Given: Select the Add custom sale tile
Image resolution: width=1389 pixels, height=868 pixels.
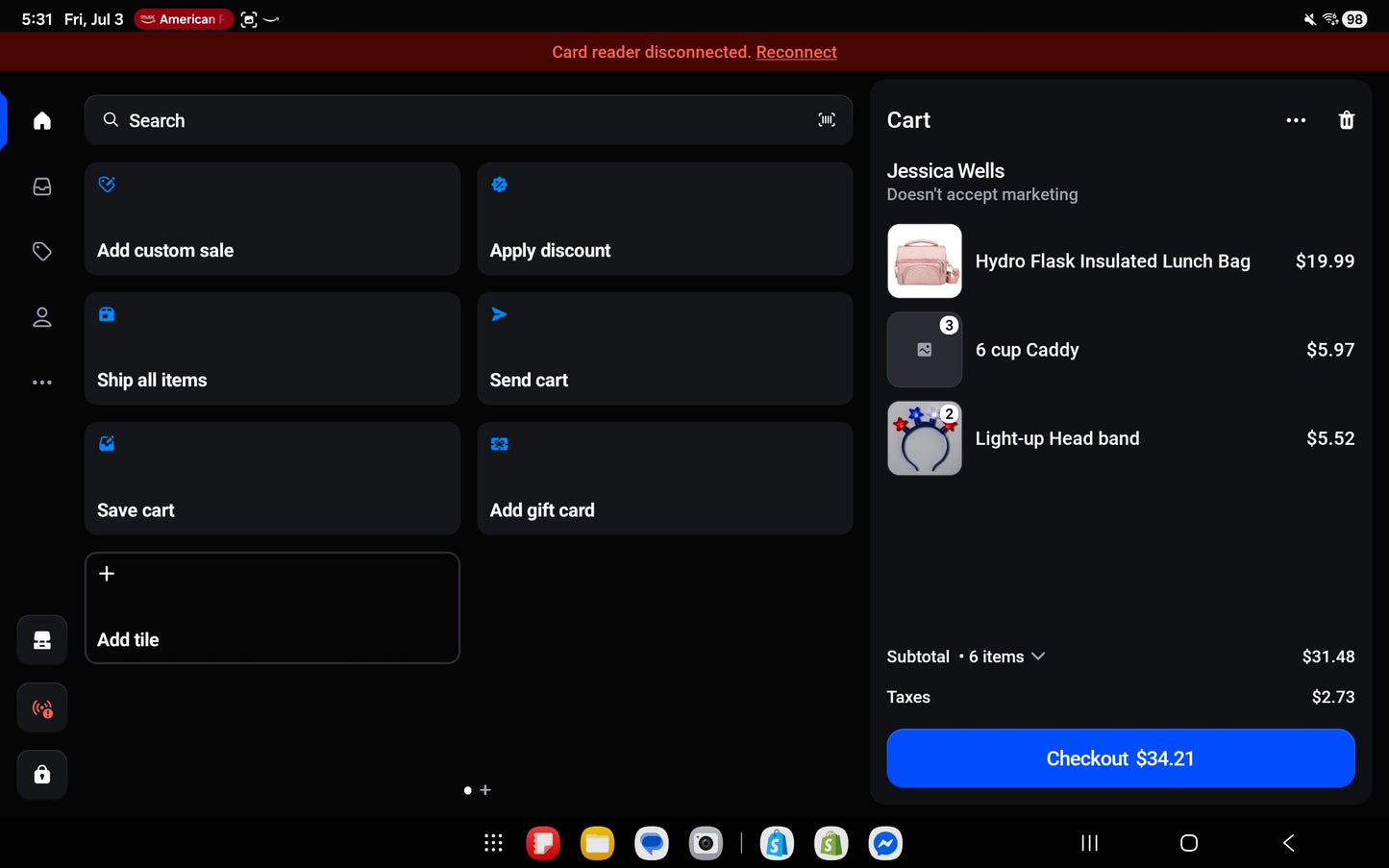Looking at the screenshot, I should click(272, 219).
